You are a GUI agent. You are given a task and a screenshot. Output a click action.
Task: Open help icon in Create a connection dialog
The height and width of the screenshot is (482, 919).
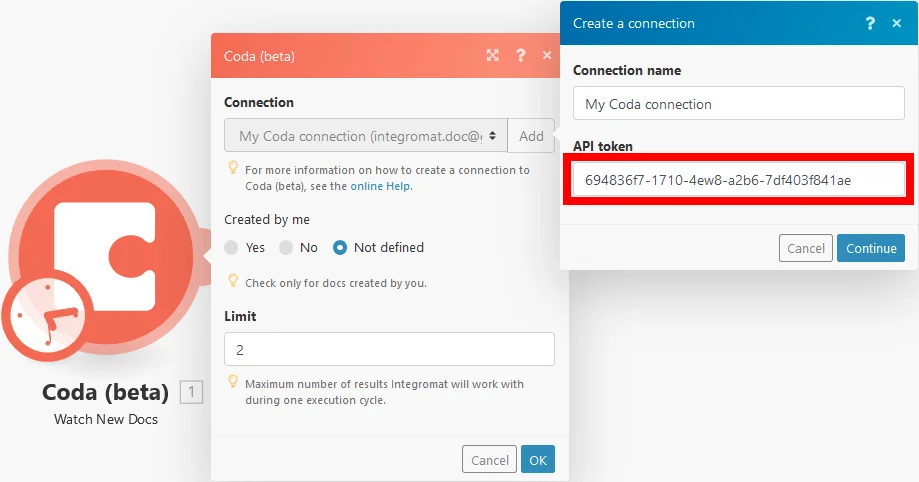click(870, 23)
